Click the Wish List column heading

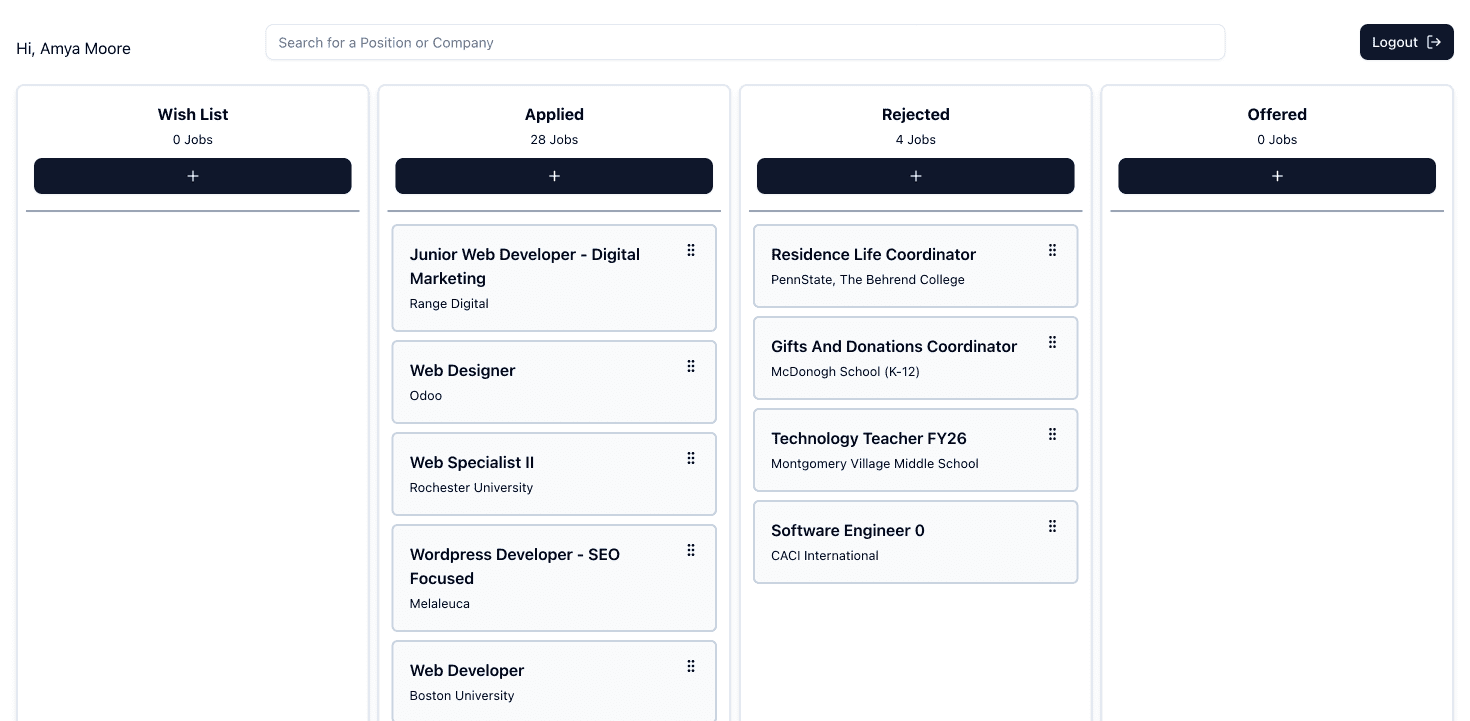pyautogui.click(x=193, y=114)
